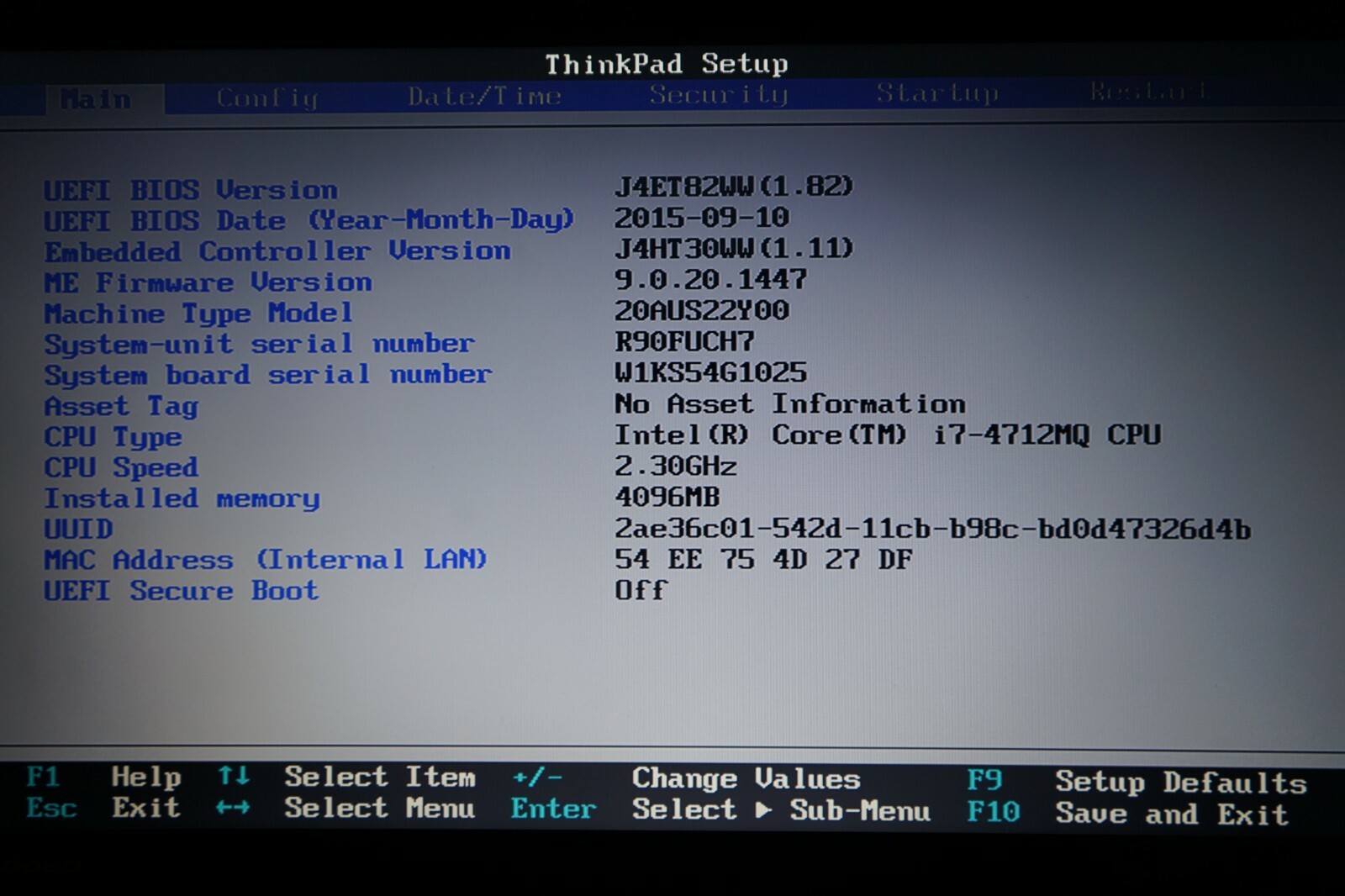Click controller value J4HT30WW (1.11)
This screenshot has height=896, width=1345.
click(734, 248)
